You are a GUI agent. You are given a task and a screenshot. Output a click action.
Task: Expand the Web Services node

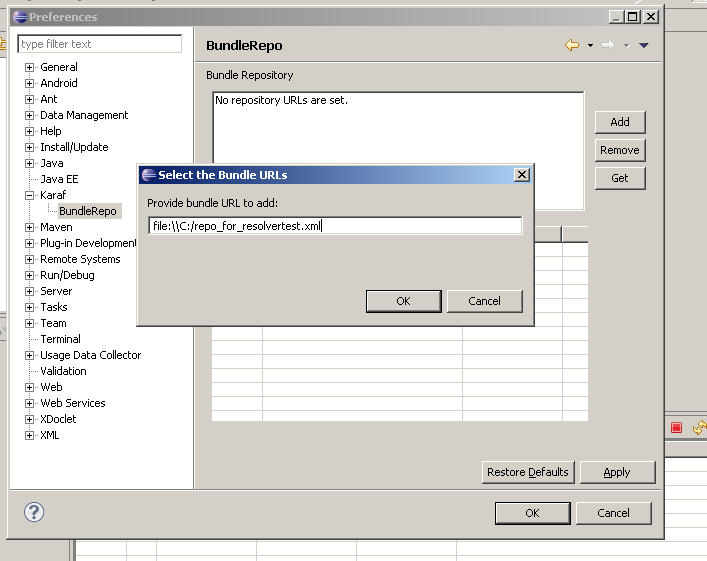(29, 404)
